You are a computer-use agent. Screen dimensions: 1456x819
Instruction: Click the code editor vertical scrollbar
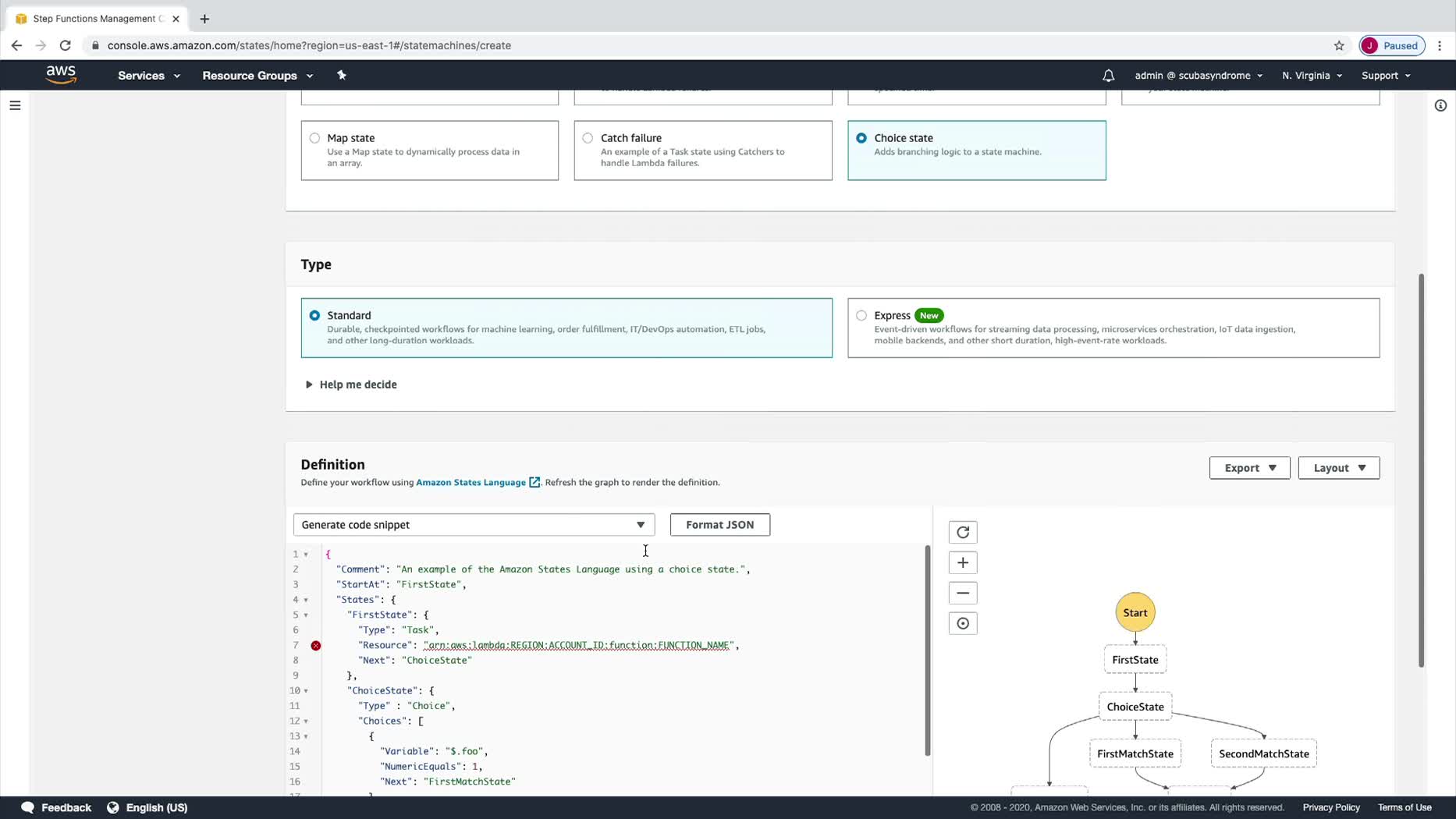coord(927,651)
